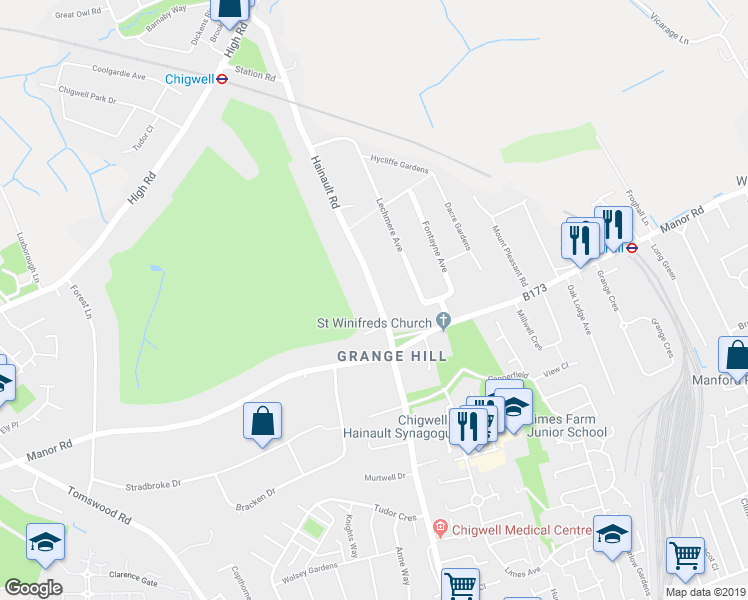This screenshot has width=748, height=600.
Task: Select the St Winifreds Church cross marker
Action: click(x=443, y=321)
